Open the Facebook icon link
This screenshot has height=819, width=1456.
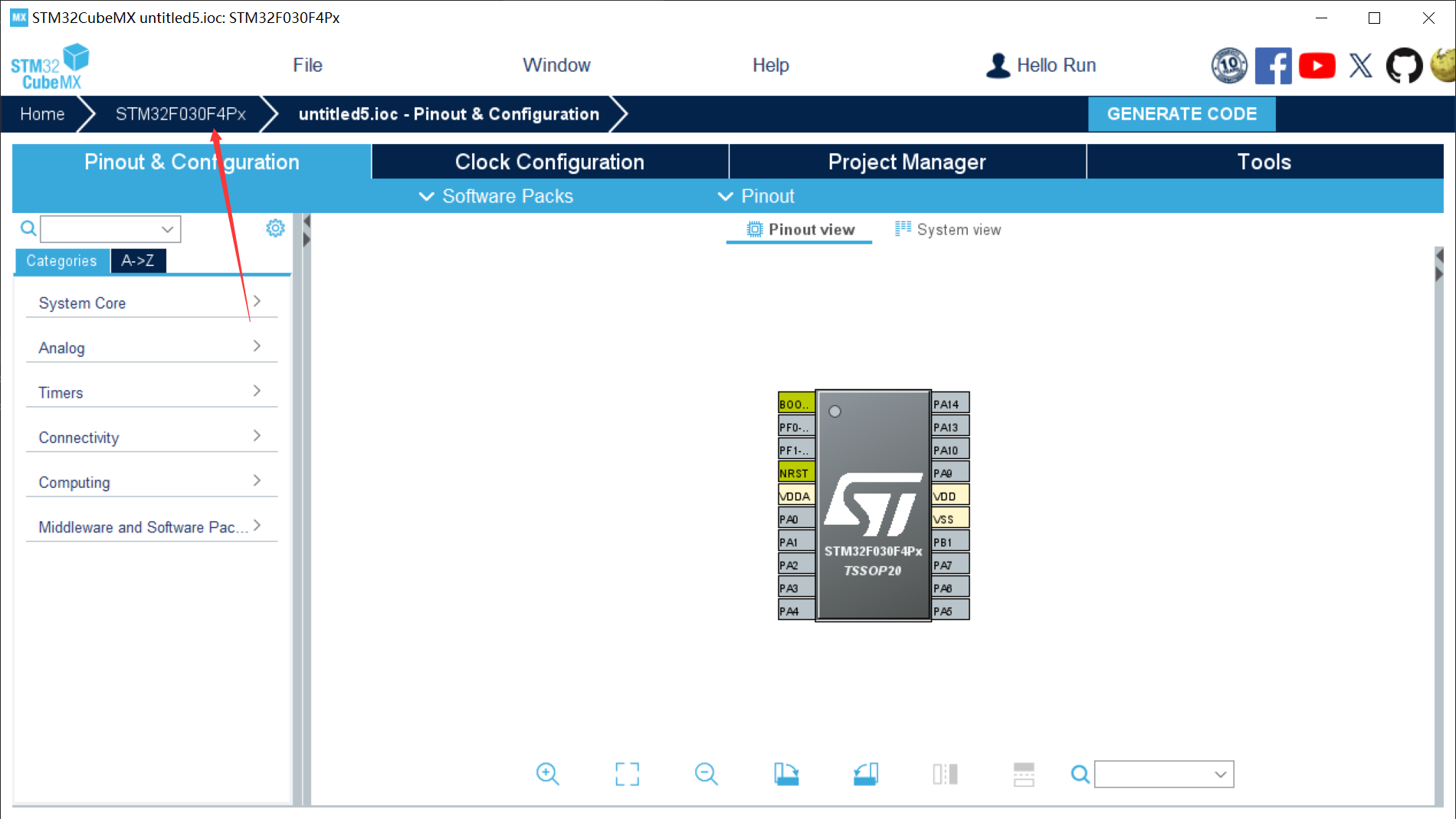click(x=1273, y=66)
